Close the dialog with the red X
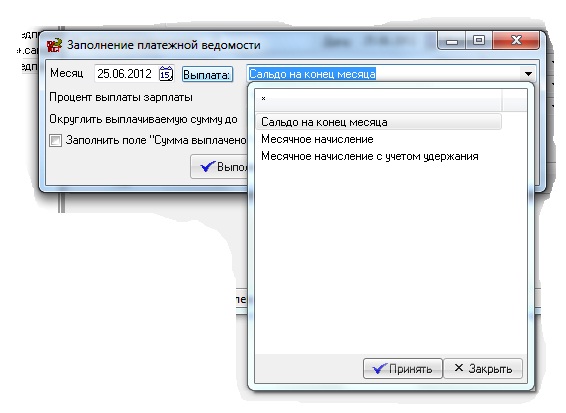 (x=516, y=40)
